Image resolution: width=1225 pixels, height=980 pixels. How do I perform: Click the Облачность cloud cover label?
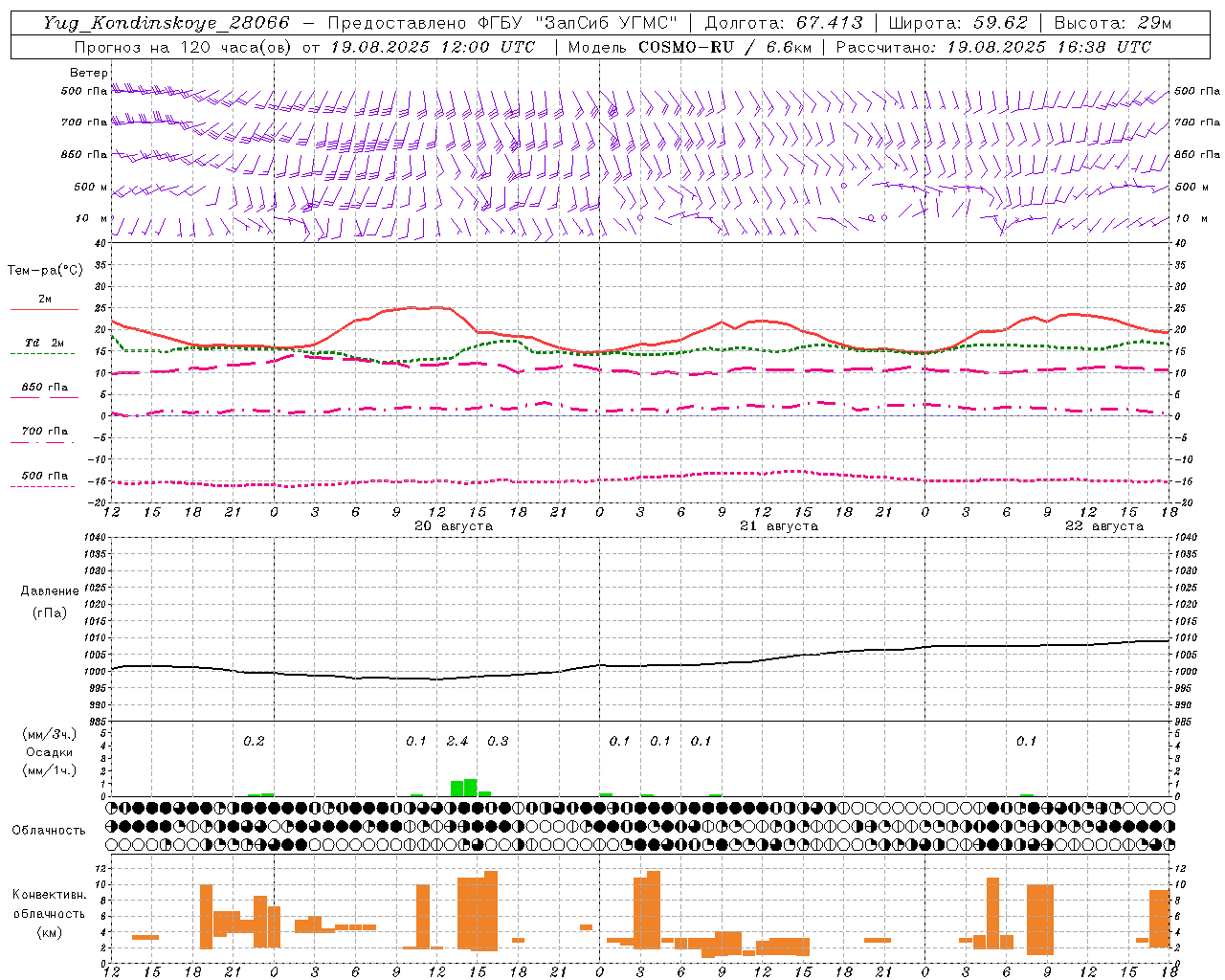pos(49,831)
